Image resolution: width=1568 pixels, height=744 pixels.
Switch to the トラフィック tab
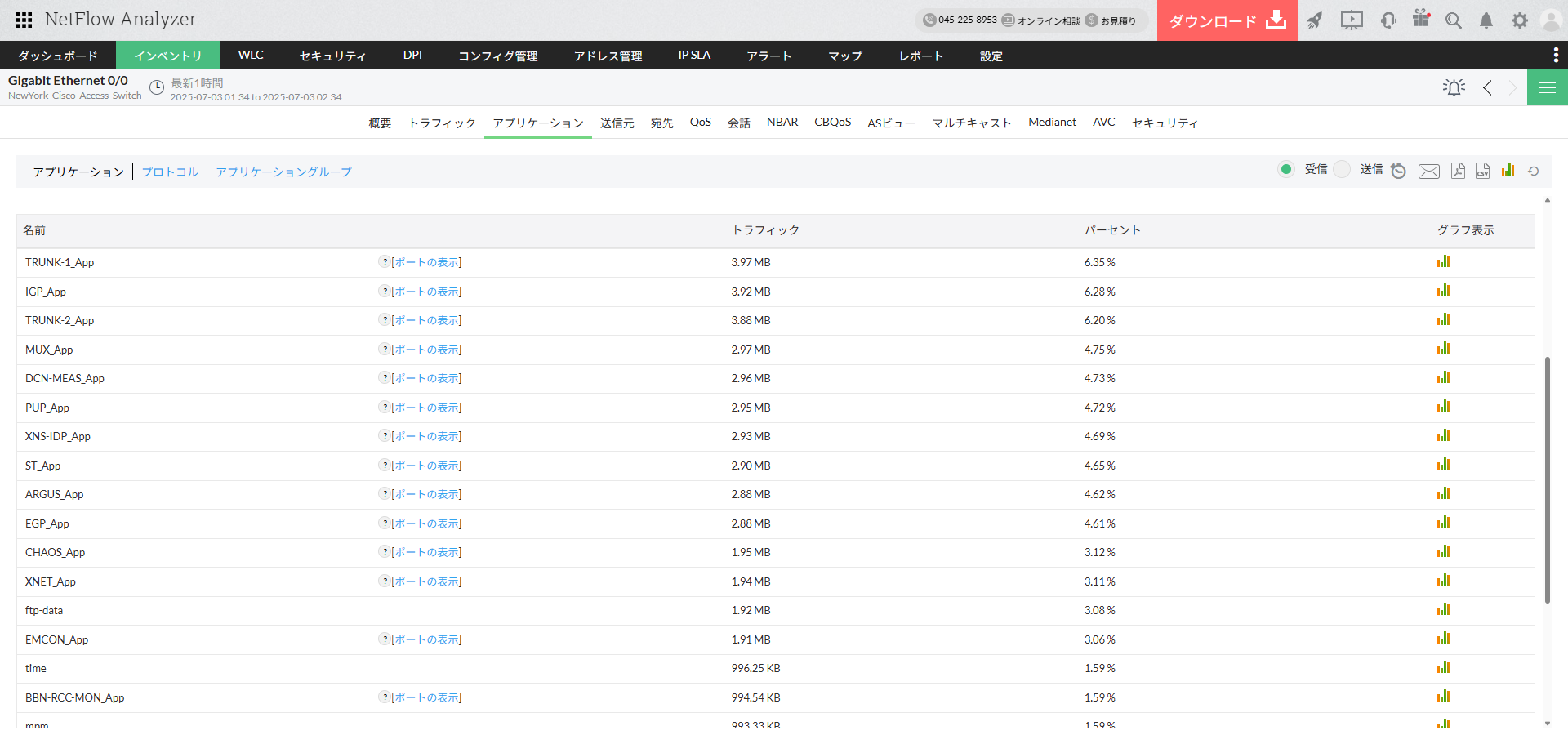coord(442,123)
